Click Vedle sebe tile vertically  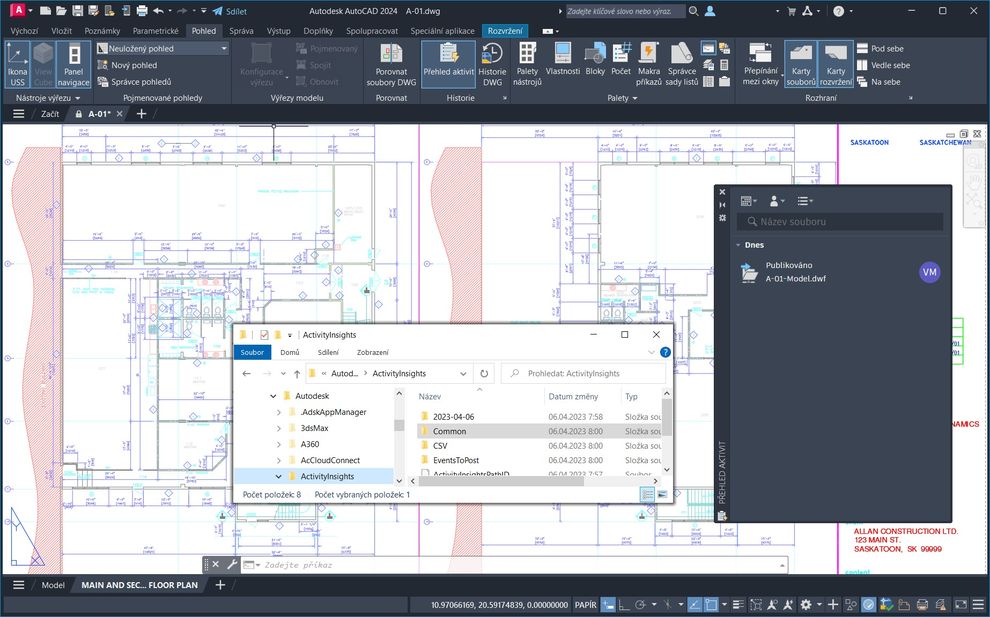[883, 65]
